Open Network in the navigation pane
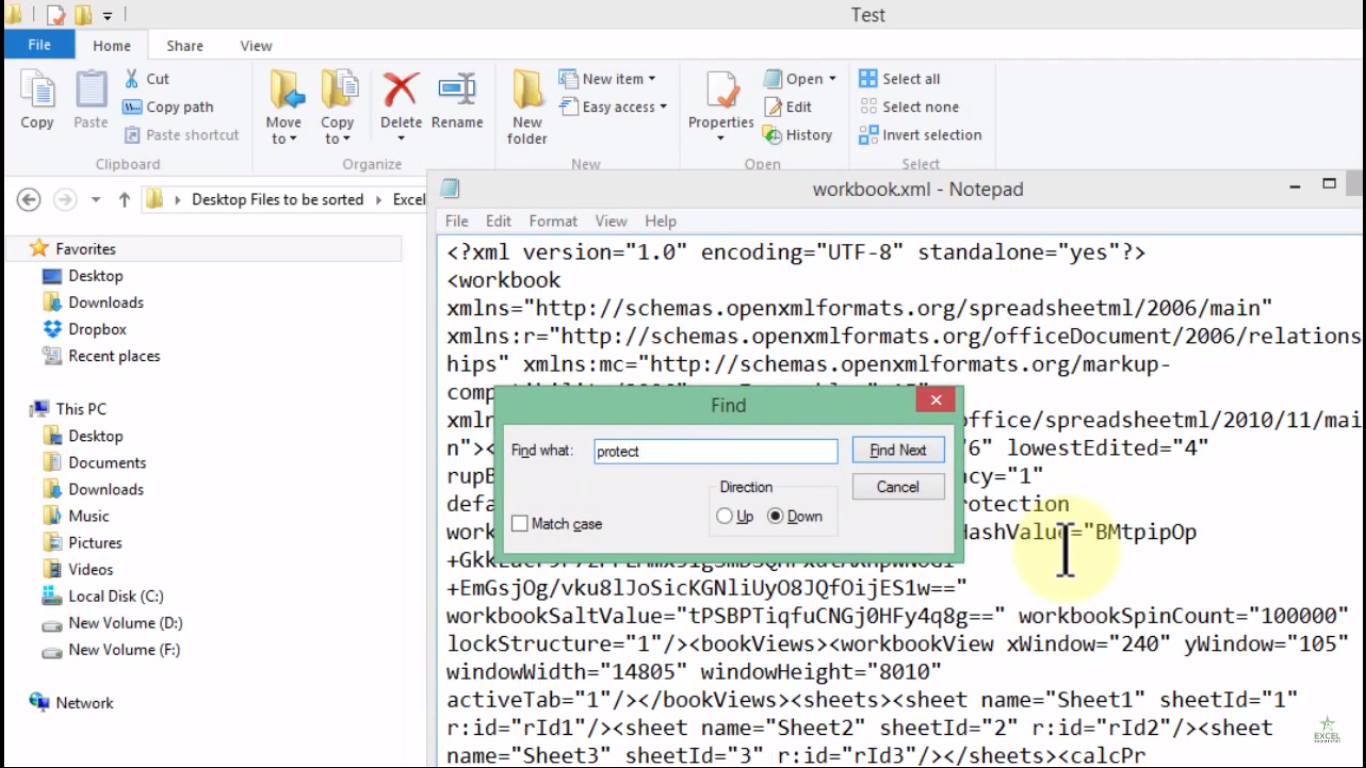This screenshot has width=1366, height=768. point(72,703)
